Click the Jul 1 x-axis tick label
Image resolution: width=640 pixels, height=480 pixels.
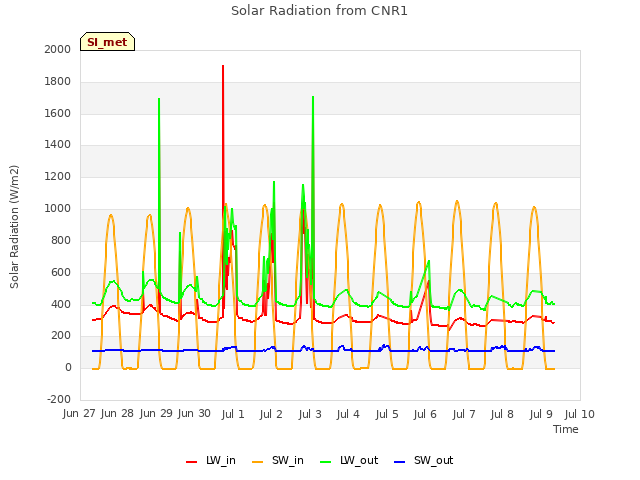click(x=233, y=414)
